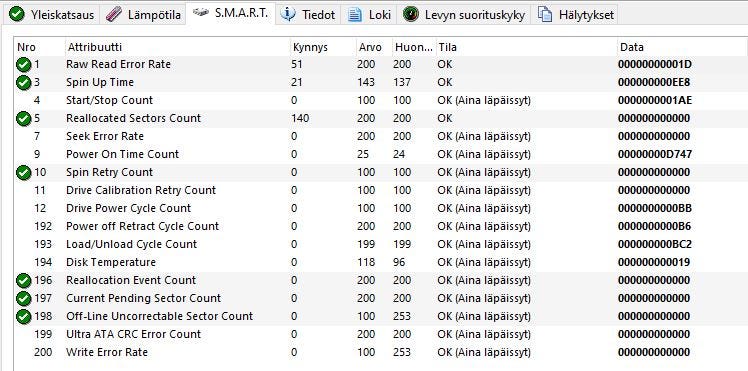Image resolution: width=748 pixels, height=371 pixels.
Task: Open the Tiedot tab
Action: coord(308,14)
